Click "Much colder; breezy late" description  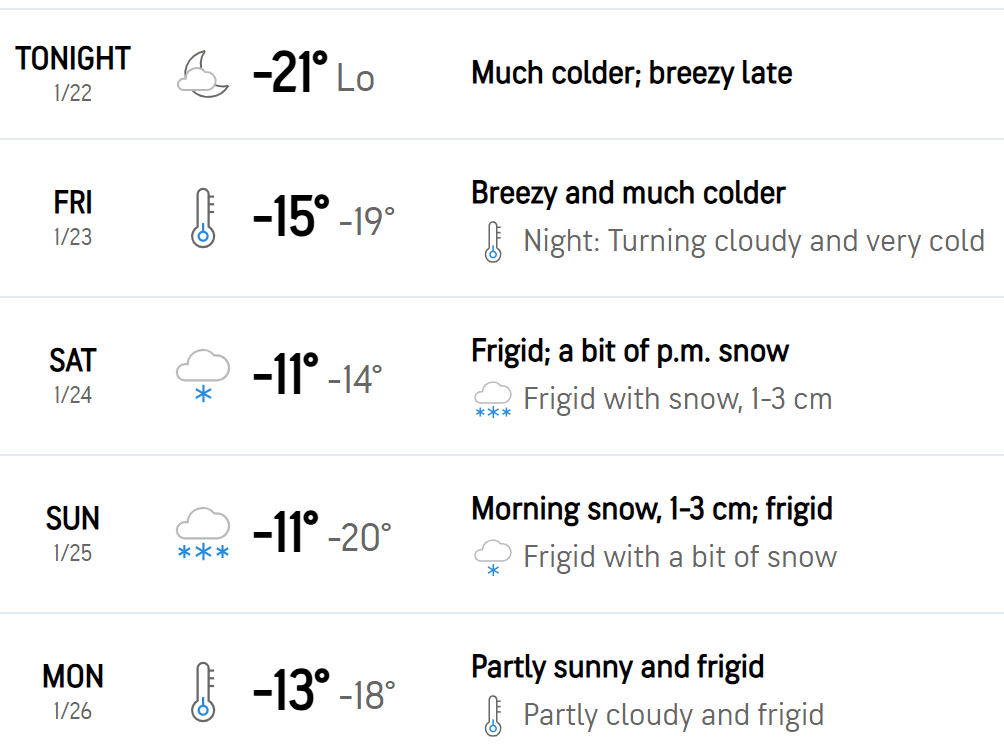click(631, 73)
